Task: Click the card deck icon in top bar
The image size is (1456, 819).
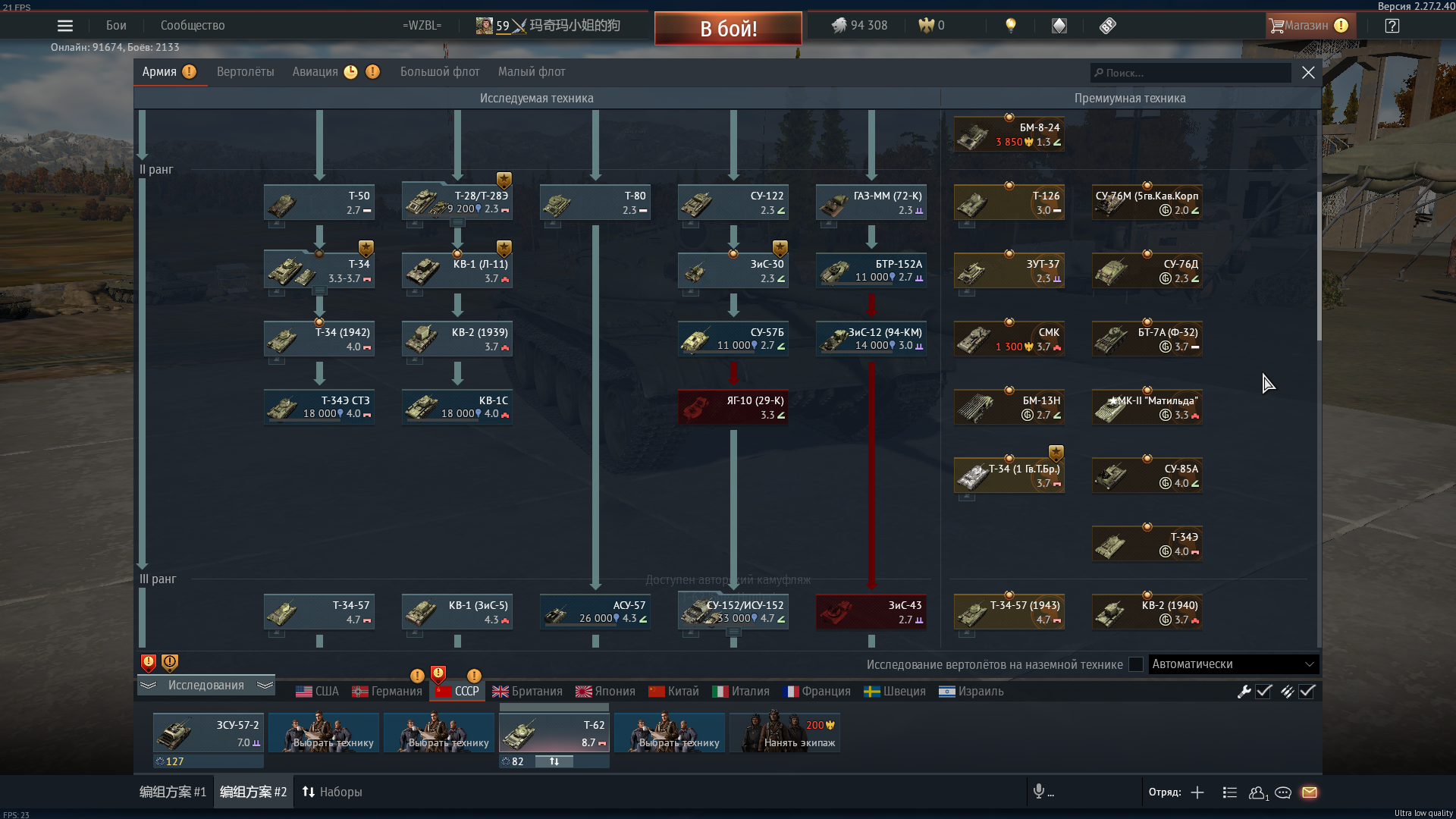Action: [x=1059, y=26]
